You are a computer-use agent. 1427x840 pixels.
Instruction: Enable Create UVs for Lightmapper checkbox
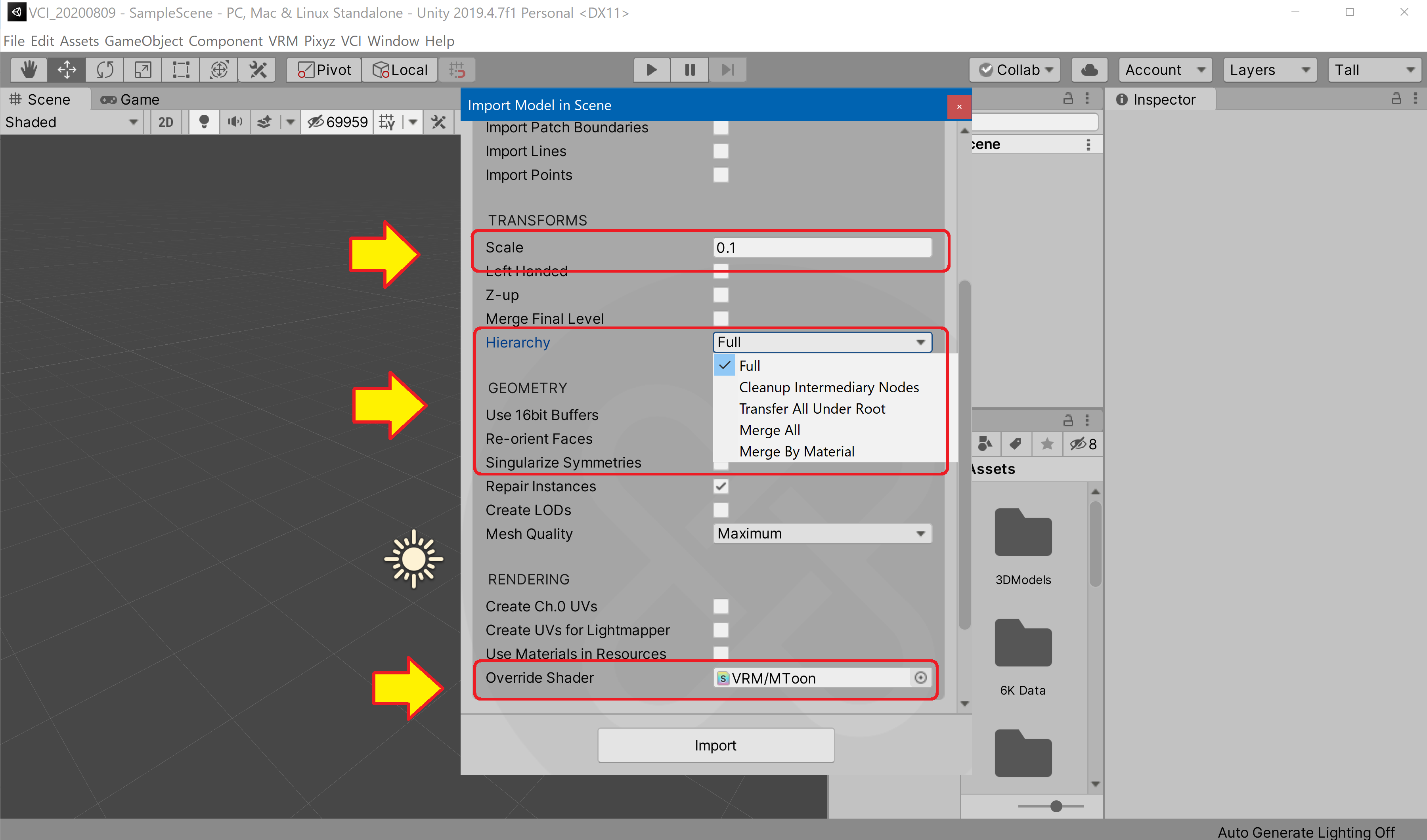click(721, 630)
